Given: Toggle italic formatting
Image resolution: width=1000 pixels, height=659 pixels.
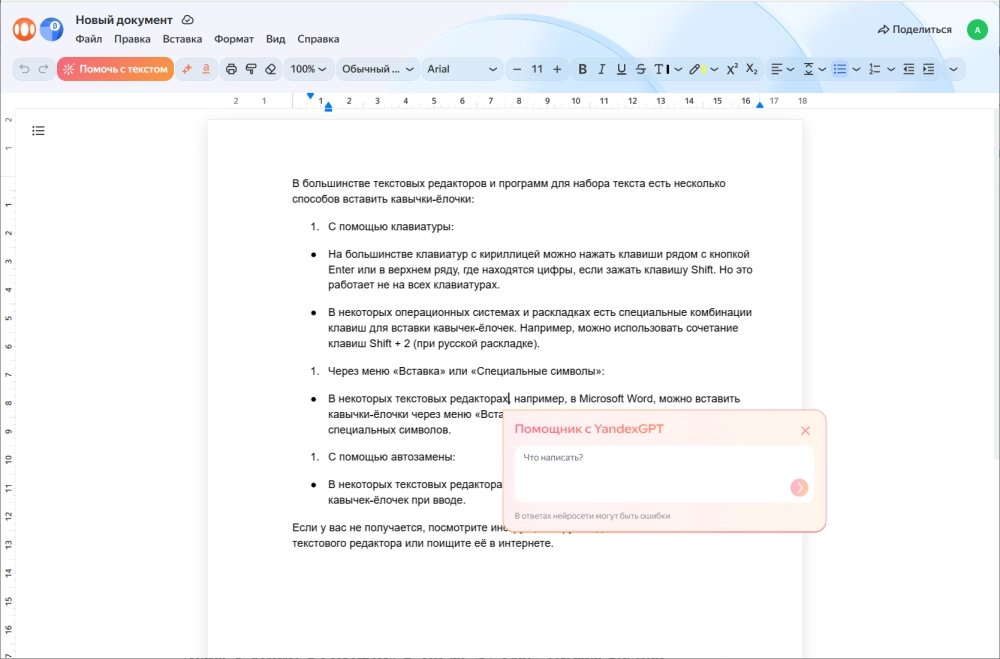Looking at the screenshot, I should (x=601, y=69).
